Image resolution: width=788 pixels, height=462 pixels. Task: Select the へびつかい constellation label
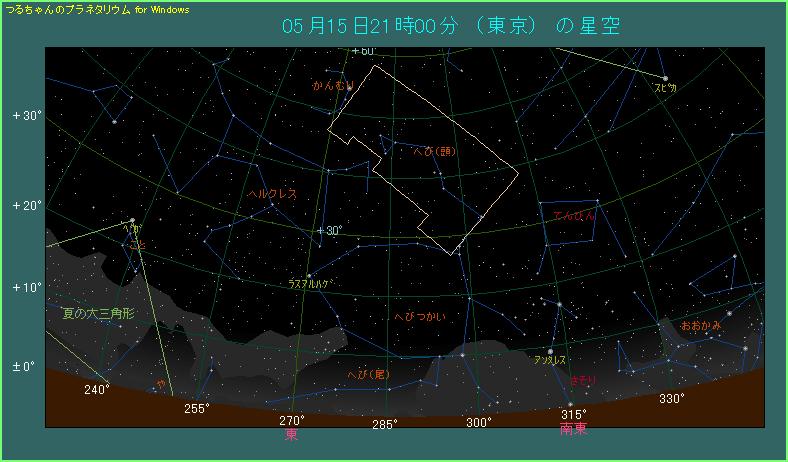pos(421,316)
